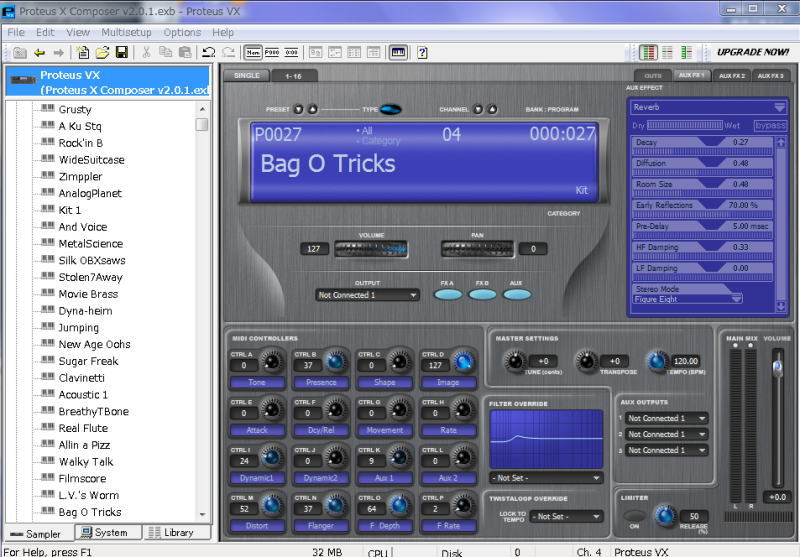Open the Output 'Not Connected 1' dropdown
Screen dimensions: 800x557
367,295
